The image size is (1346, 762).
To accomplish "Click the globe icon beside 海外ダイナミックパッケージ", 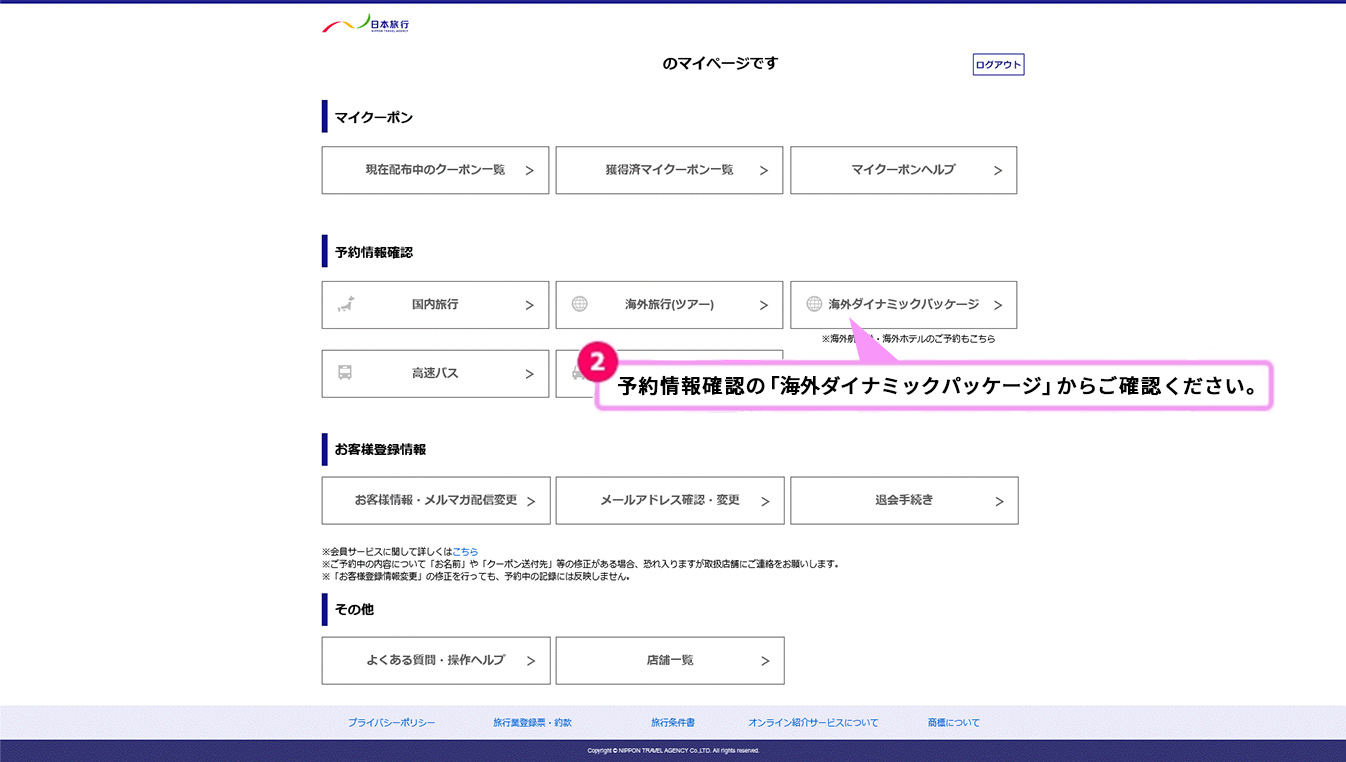I will click(814, 304).
